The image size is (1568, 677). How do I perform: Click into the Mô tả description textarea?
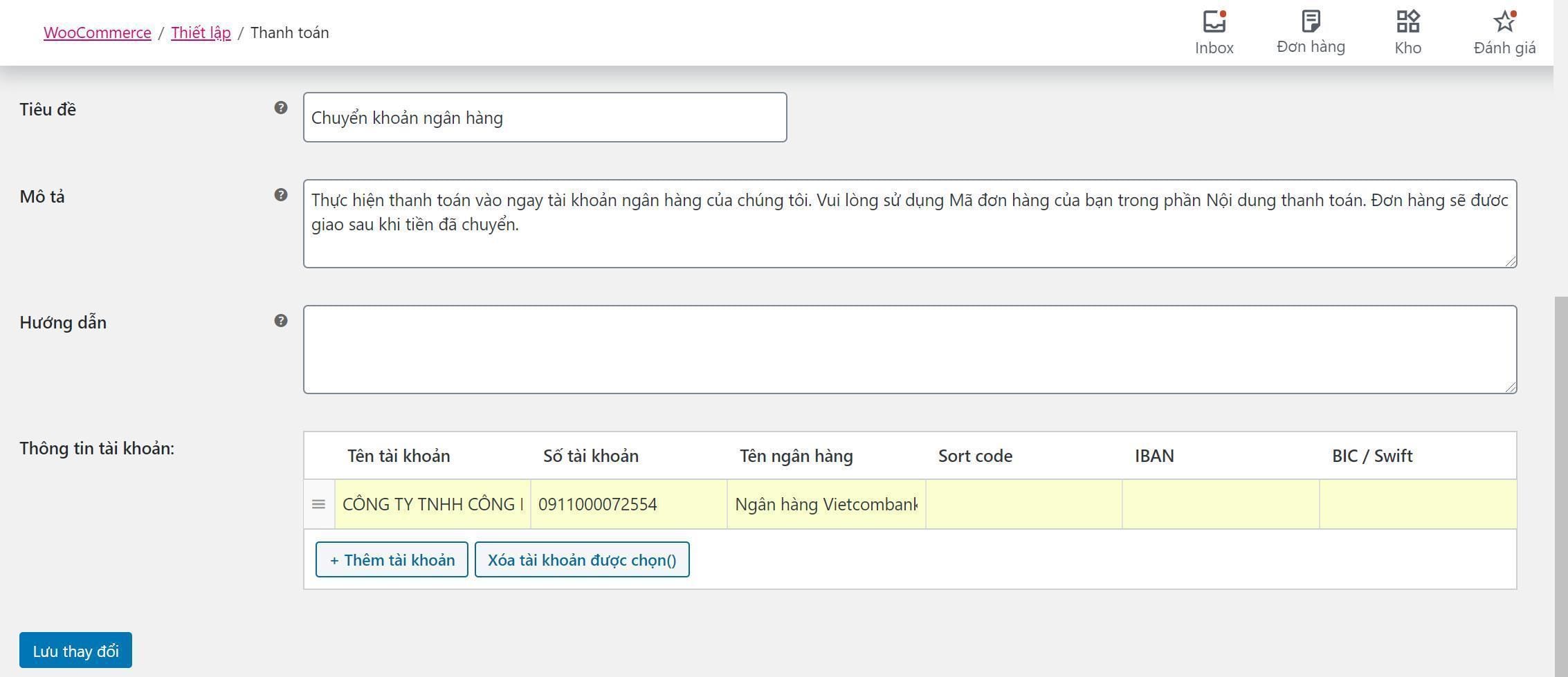click(x=910, y=223)
